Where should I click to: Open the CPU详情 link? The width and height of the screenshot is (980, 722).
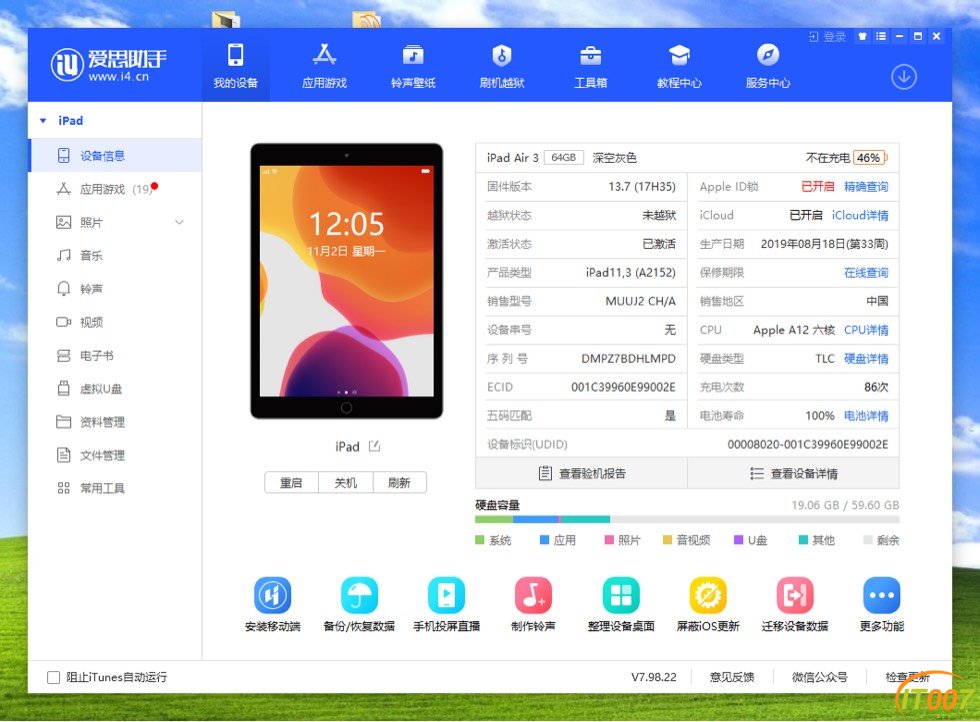point(866,330)
